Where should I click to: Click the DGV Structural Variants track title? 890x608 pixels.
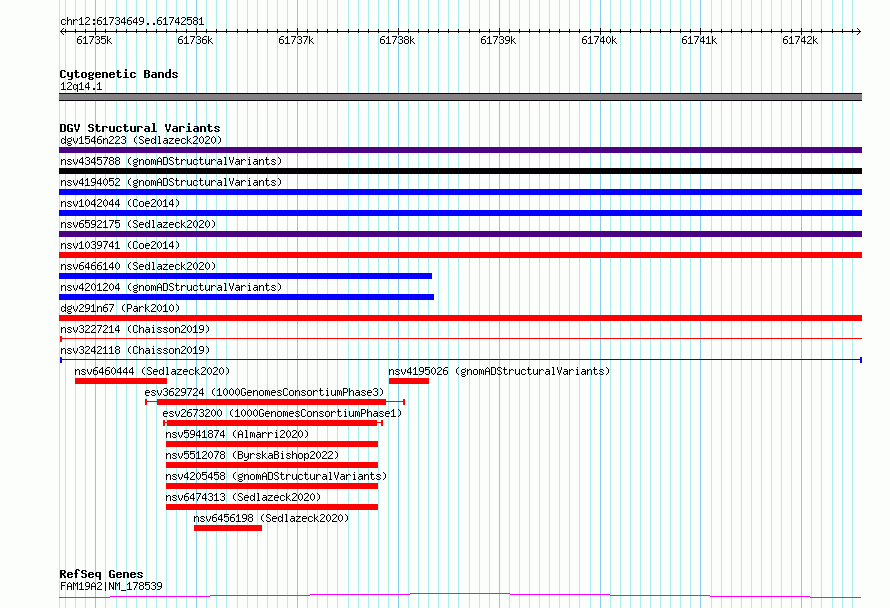tap(140, 128)
